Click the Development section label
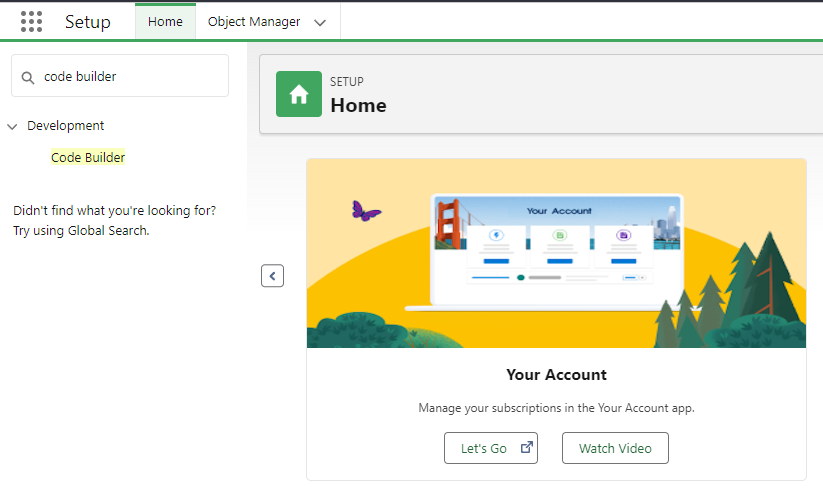This screenshot has height=488, width=823. coord(66,126)
